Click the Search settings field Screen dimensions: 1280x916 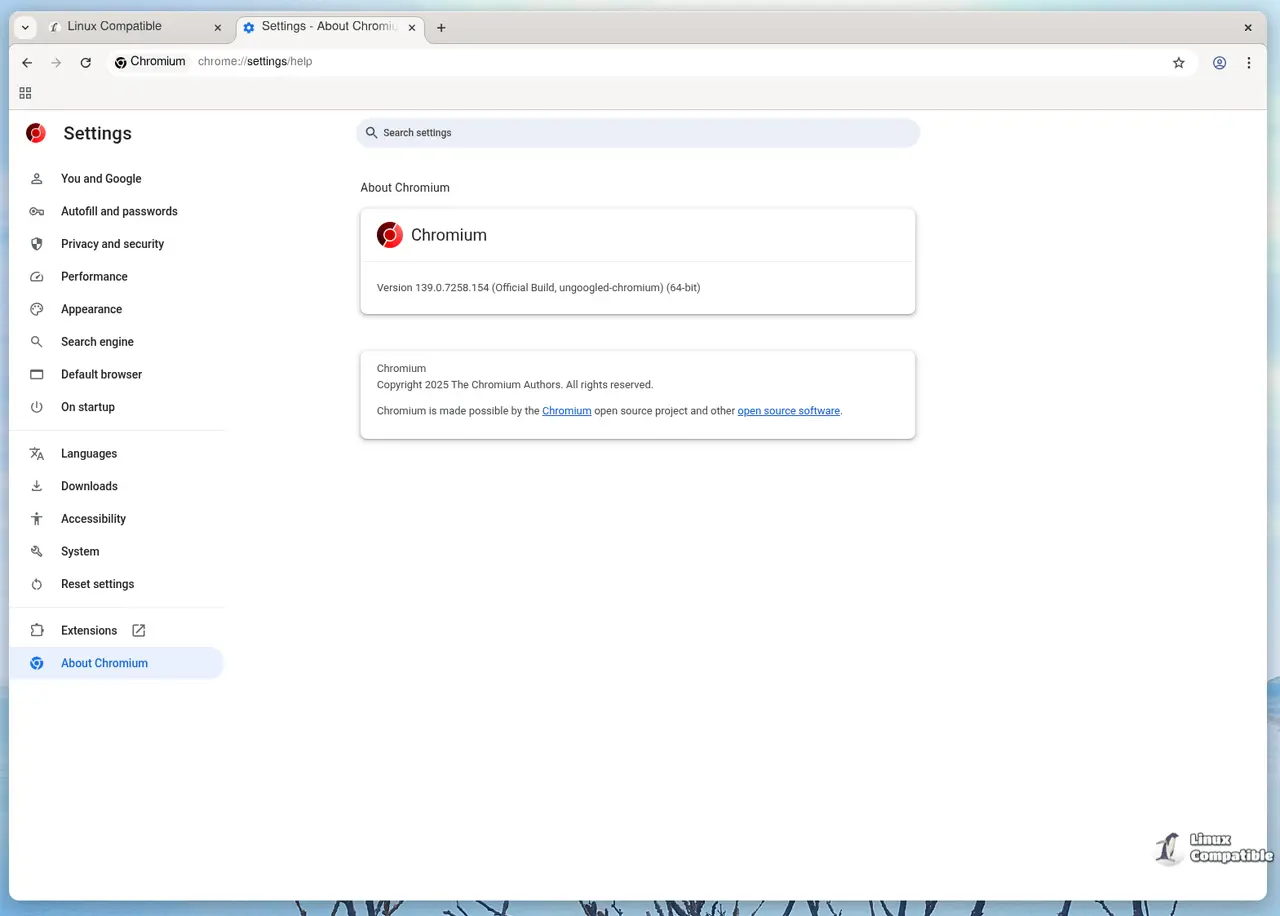coord(637,132)
